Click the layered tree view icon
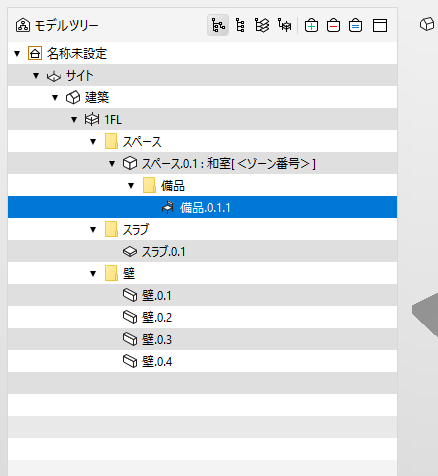Image resolution: width=438 pixels, height=476 pixels. tap(262, 25)
